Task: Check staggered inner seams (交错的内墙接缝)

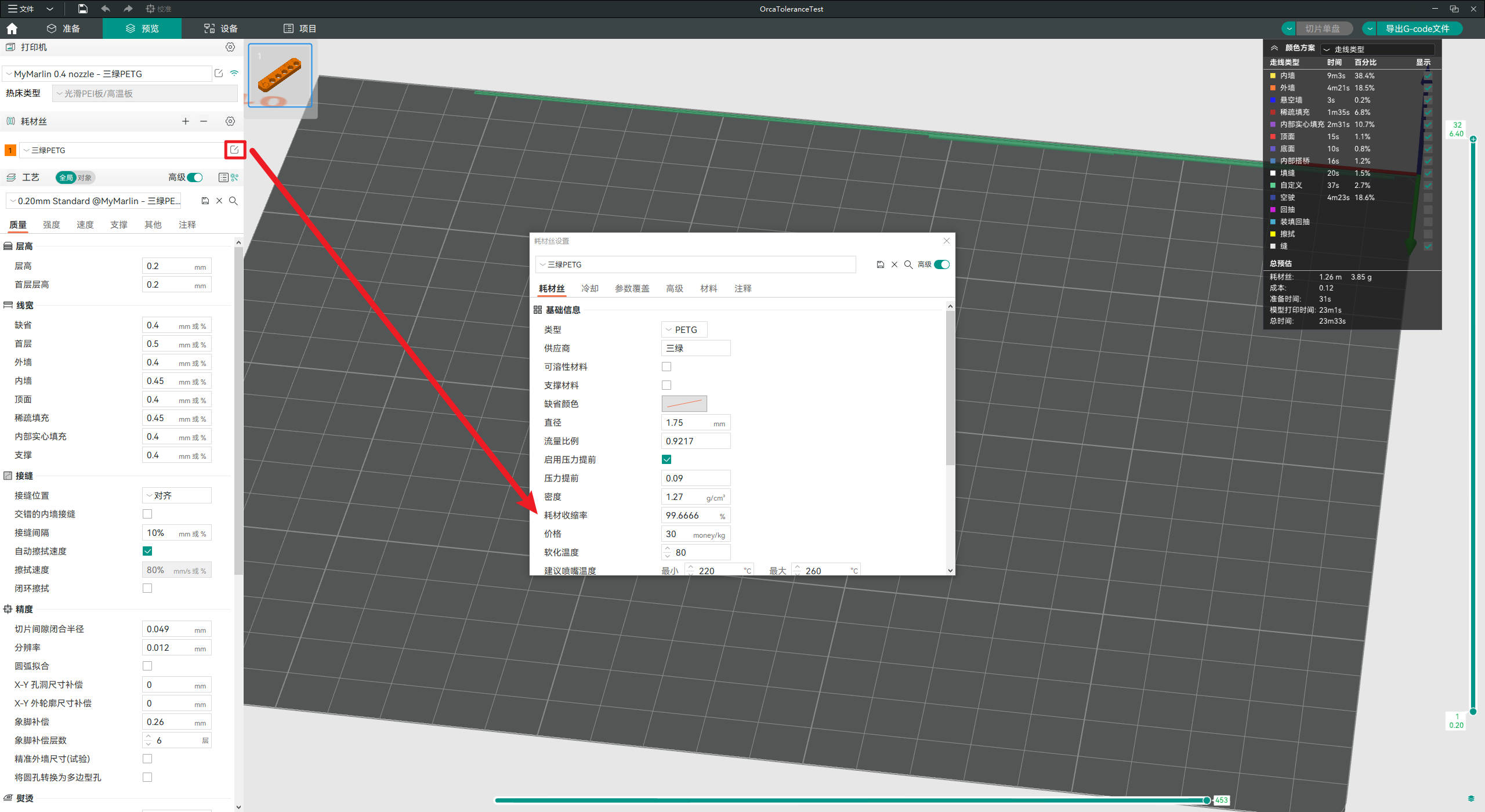Action: point(147,514)
